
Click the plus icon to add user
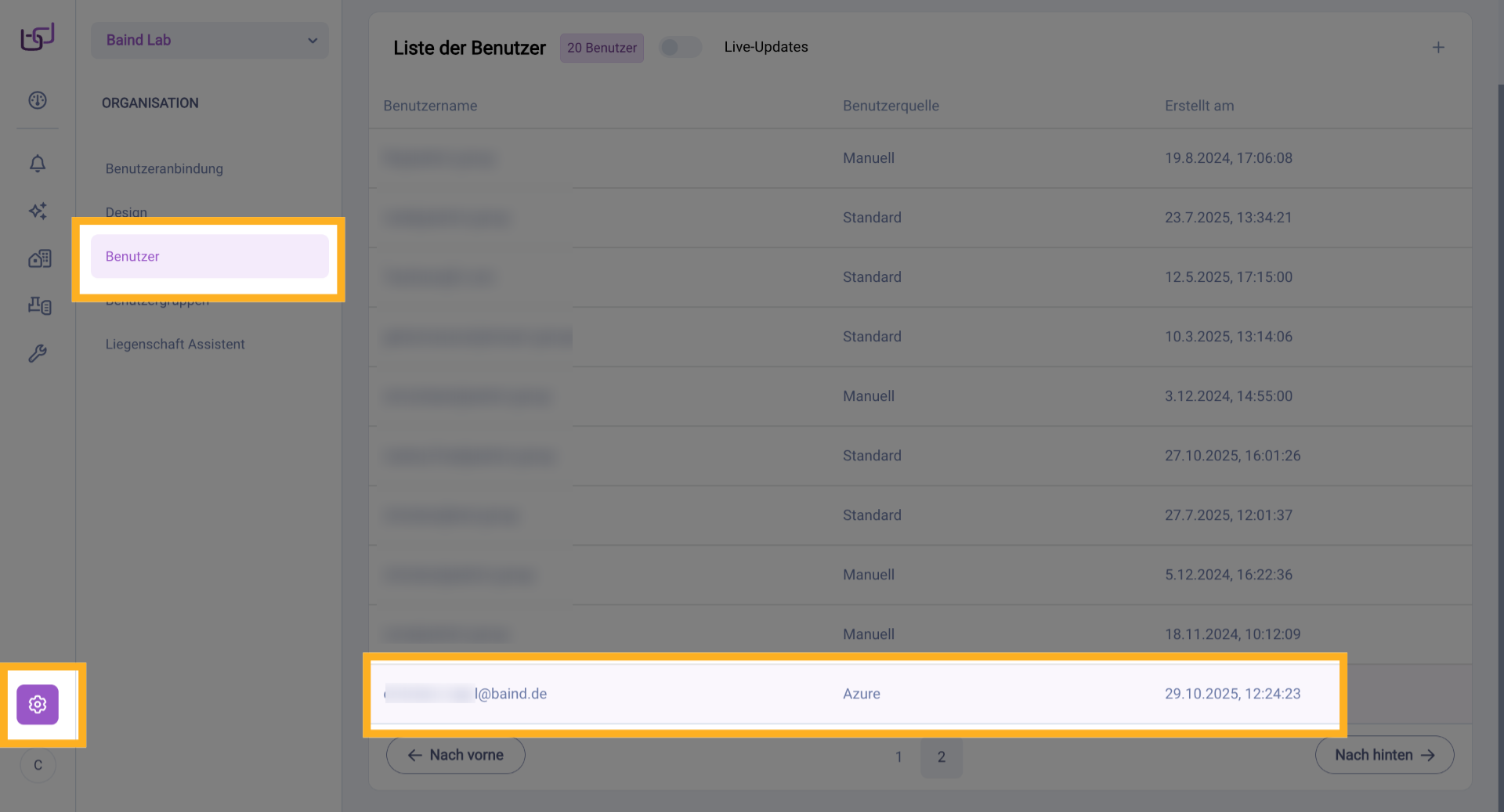click(x=1438, y=48)
